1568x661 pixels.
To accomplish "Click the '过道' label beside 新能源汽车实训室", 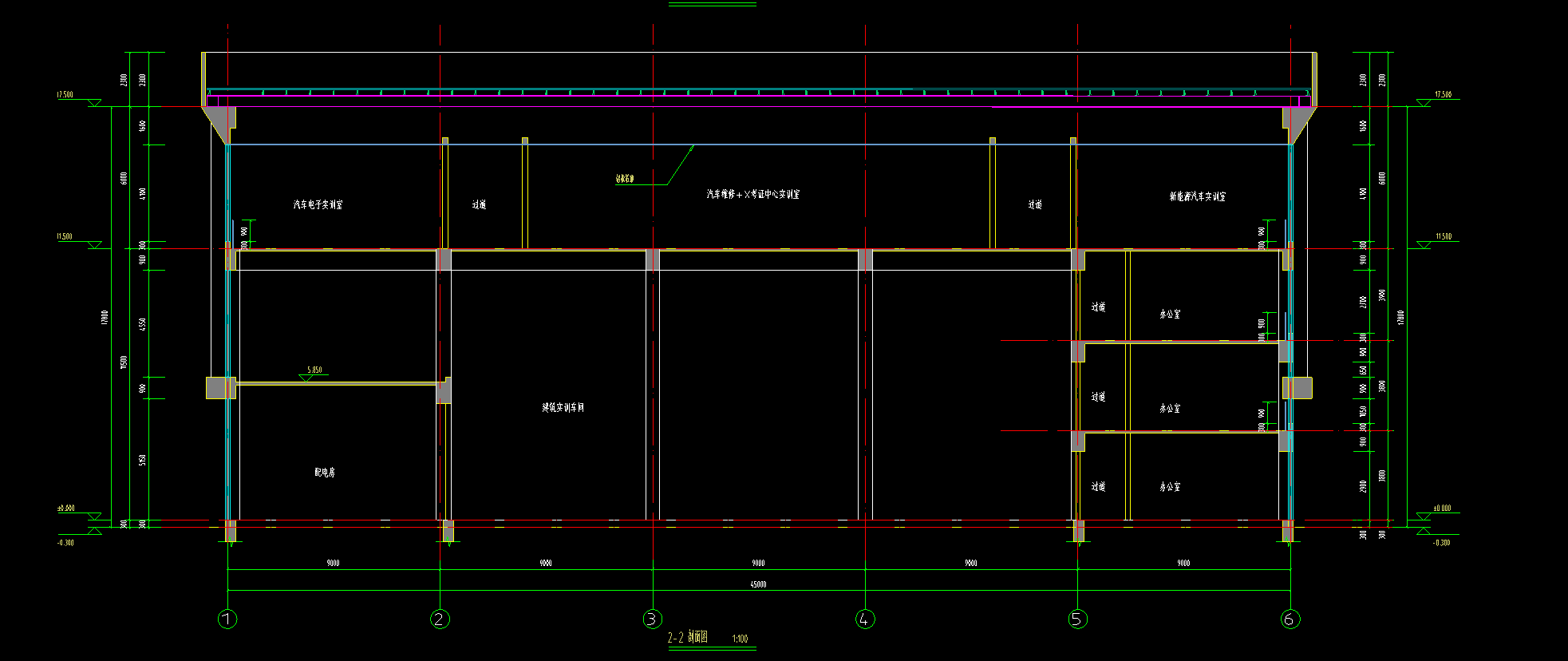I will 1035,204.
